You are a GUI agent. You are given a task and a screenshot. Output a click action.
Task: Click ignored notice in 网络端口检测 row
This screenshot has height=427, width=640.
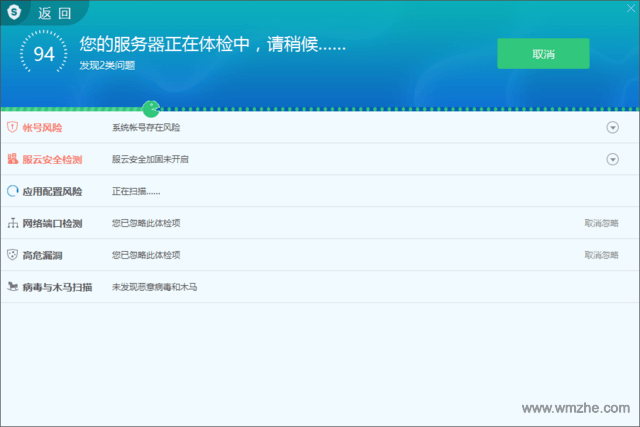[146, 223]
